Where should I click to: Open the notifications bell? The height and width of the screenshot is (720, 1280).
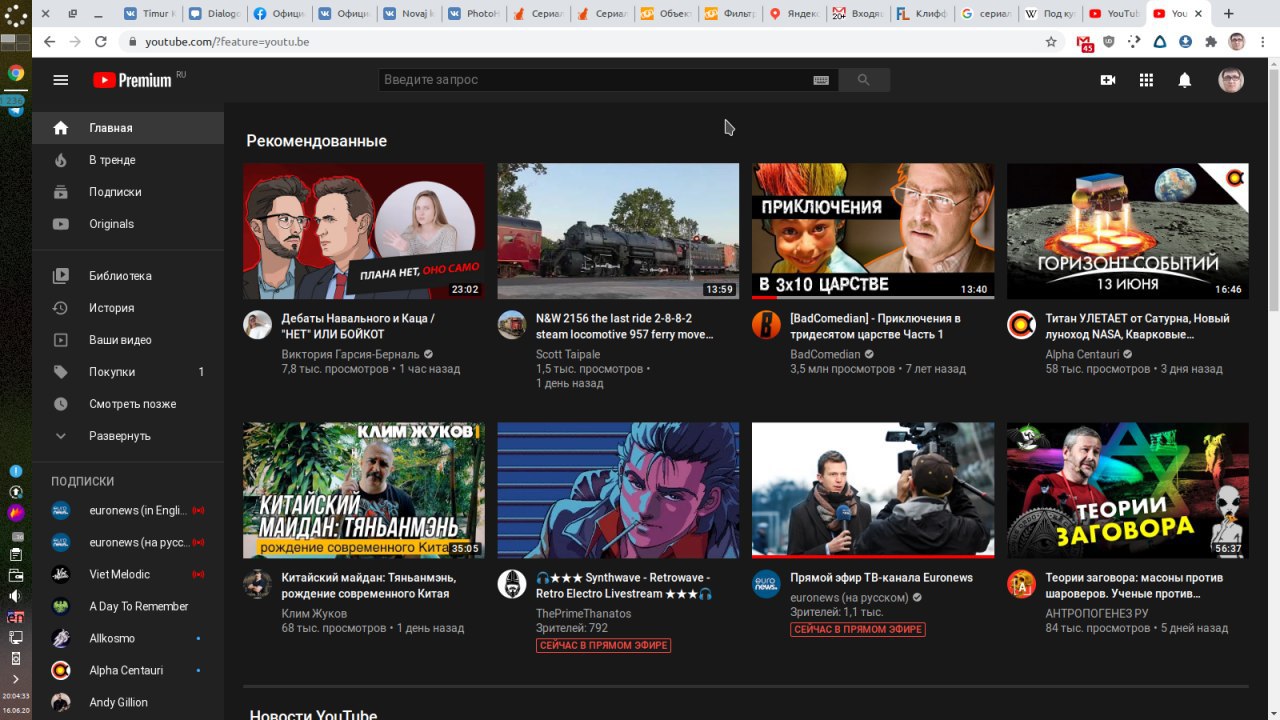point(1185,80)
